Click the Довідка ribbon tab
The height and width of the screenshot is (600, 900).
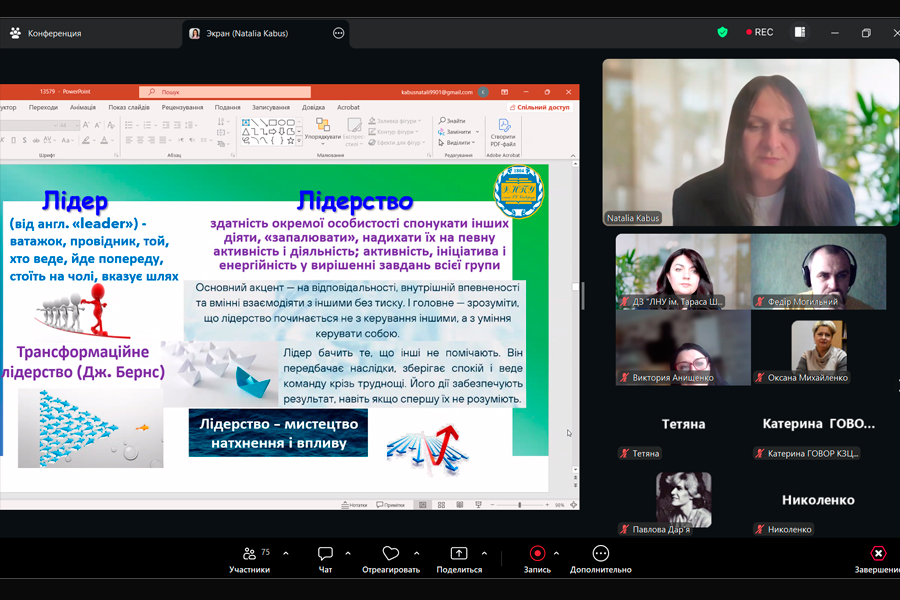coord(313,107)
